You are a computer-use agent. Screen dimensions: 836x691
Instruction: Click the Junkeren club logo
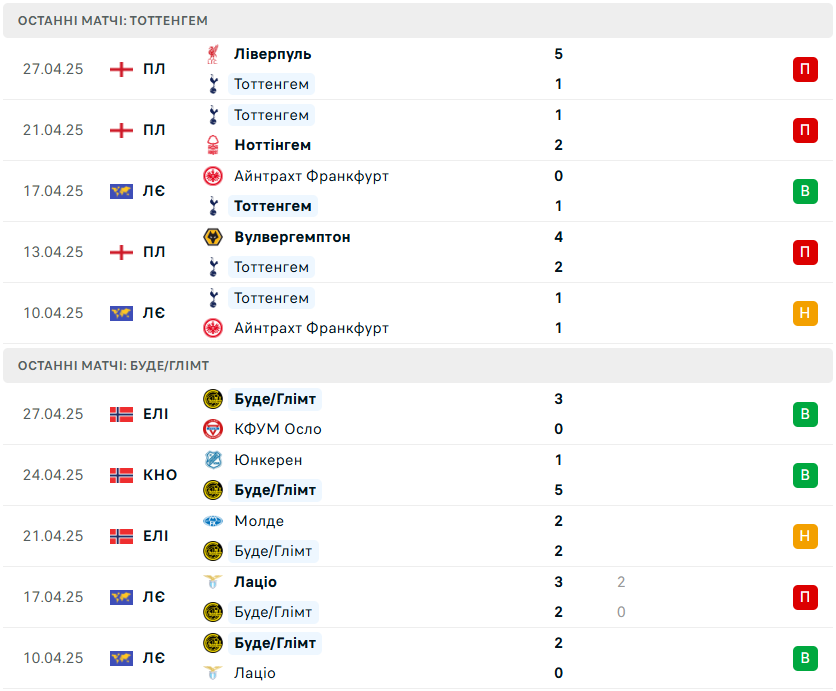(213, 460)
